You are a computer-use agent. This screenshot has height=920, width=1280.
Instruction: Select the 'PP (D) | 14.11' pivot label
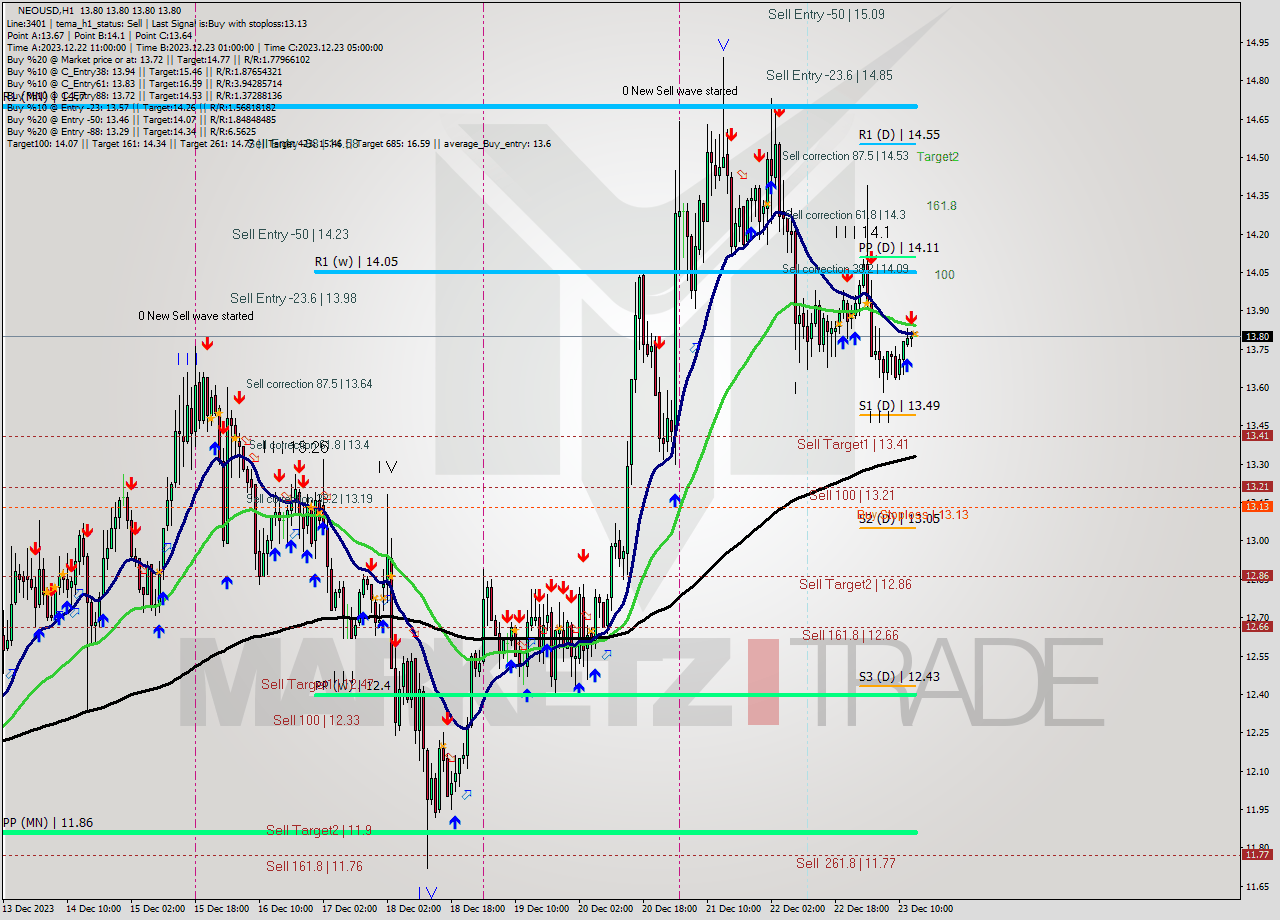[x=899, y=247]
